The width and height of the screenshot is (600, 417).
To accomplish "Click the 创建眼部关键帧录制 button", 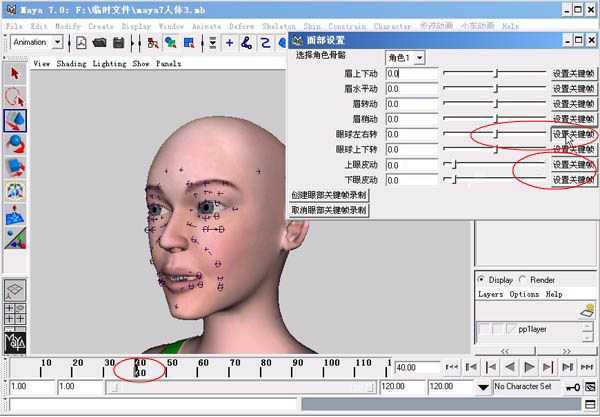I will (x=329, y=195).
